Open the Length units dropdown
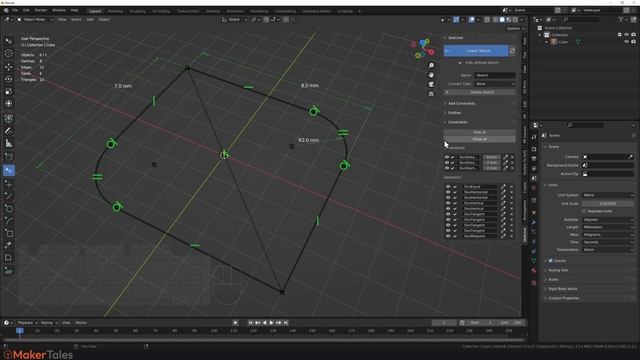The height and width of the screenshot is (360, 640). pos(608,227)
